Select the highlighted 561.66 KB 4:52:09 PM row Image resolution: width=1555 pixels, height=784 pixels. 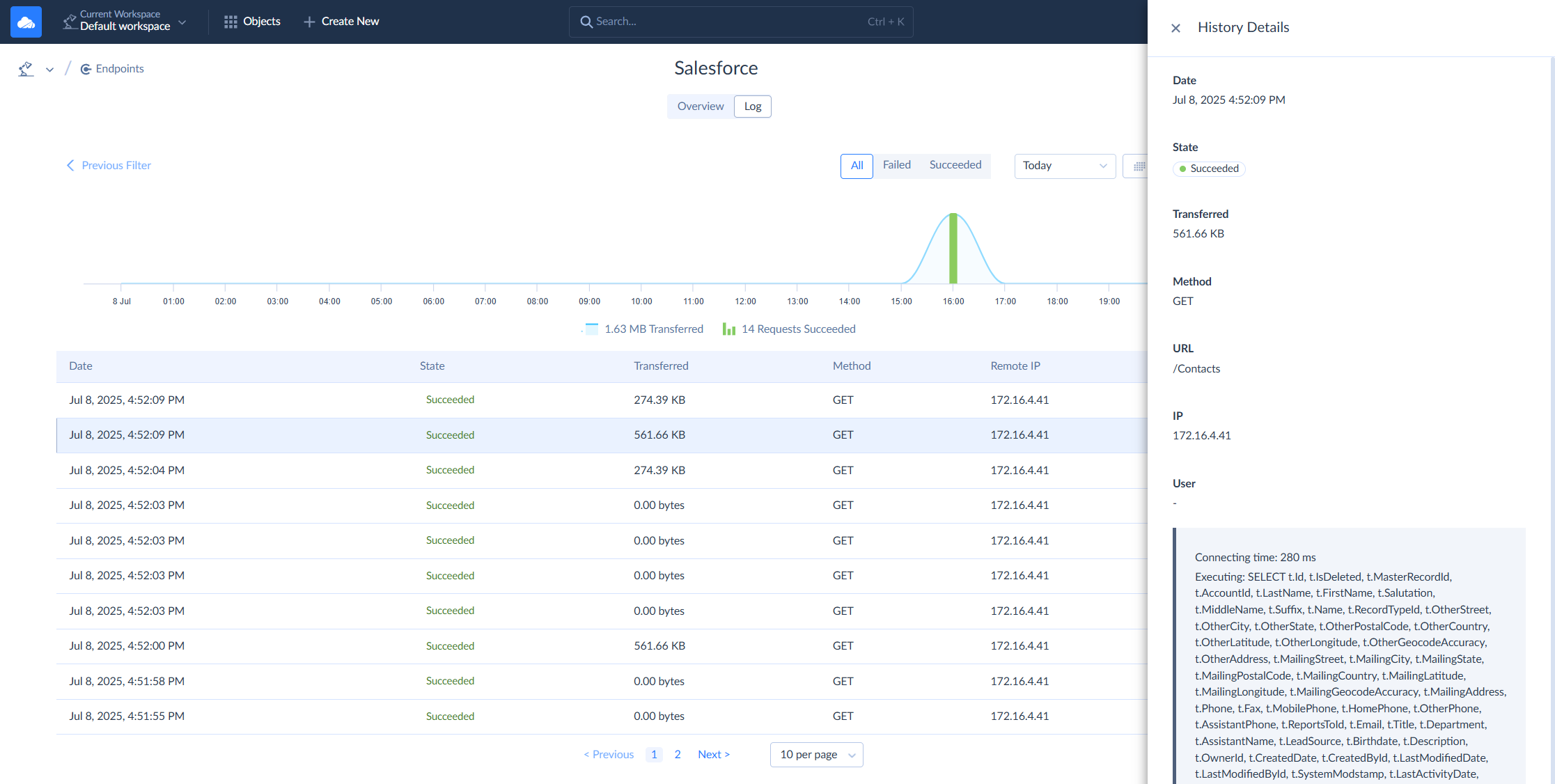[602, 435]
